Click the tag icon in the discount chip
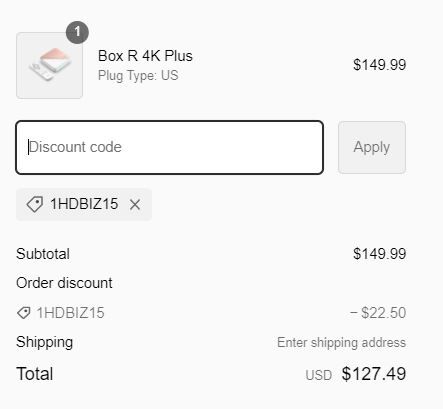Screen dimensions: 443x409 tap(35, 204)
